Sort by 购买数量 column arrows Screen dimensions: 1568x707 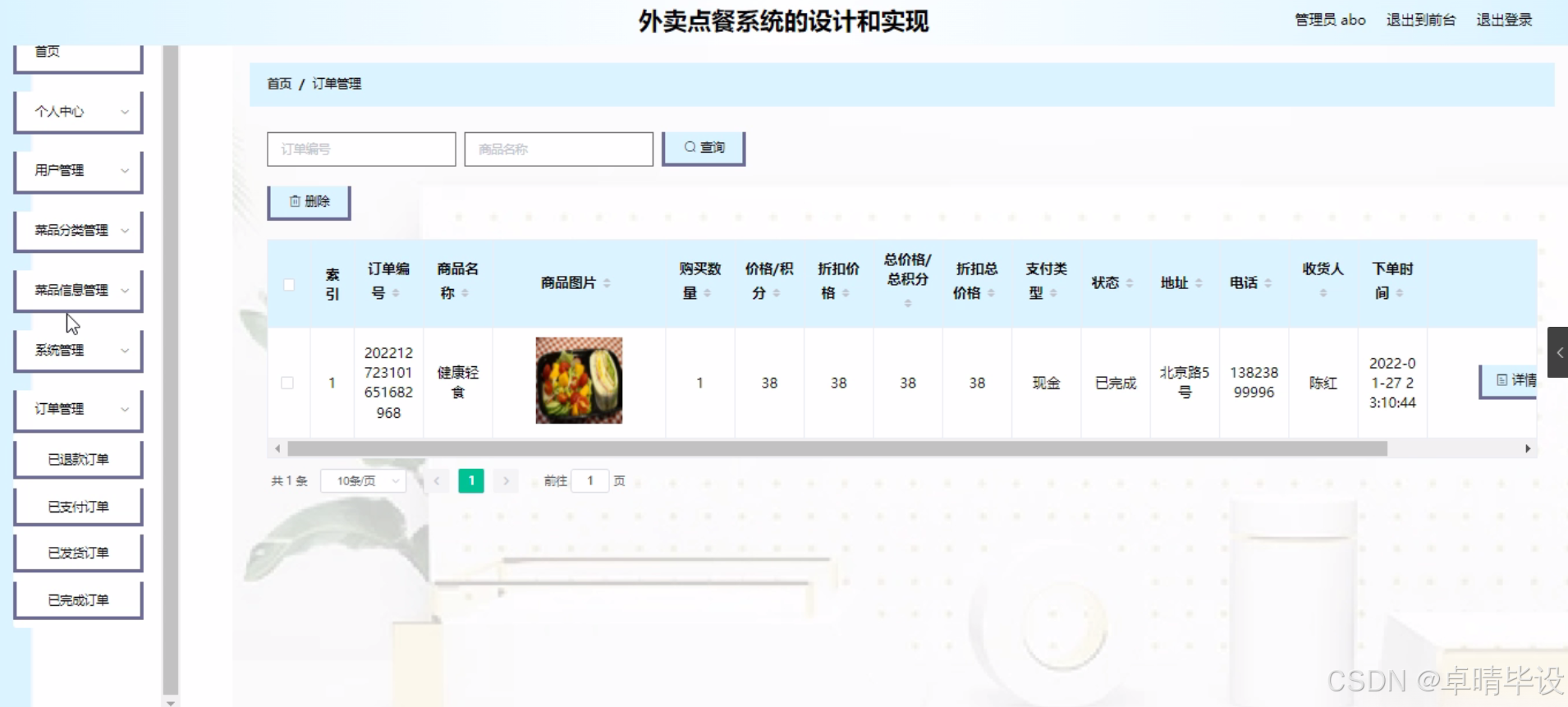pyautogui.click(x=707, y=293)
